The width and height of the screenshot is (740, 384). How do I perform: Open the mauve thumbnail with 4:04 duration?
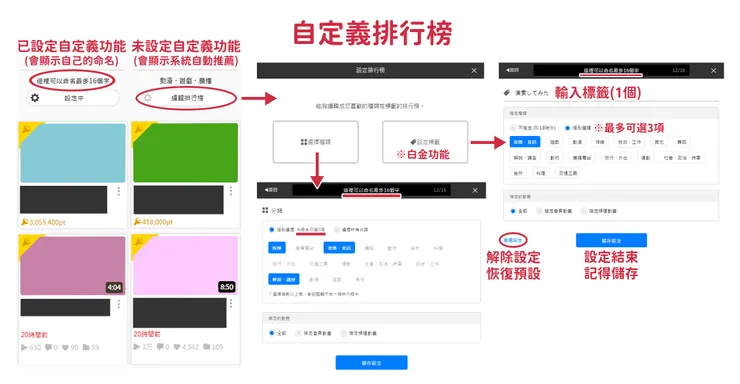pos(73,266)
